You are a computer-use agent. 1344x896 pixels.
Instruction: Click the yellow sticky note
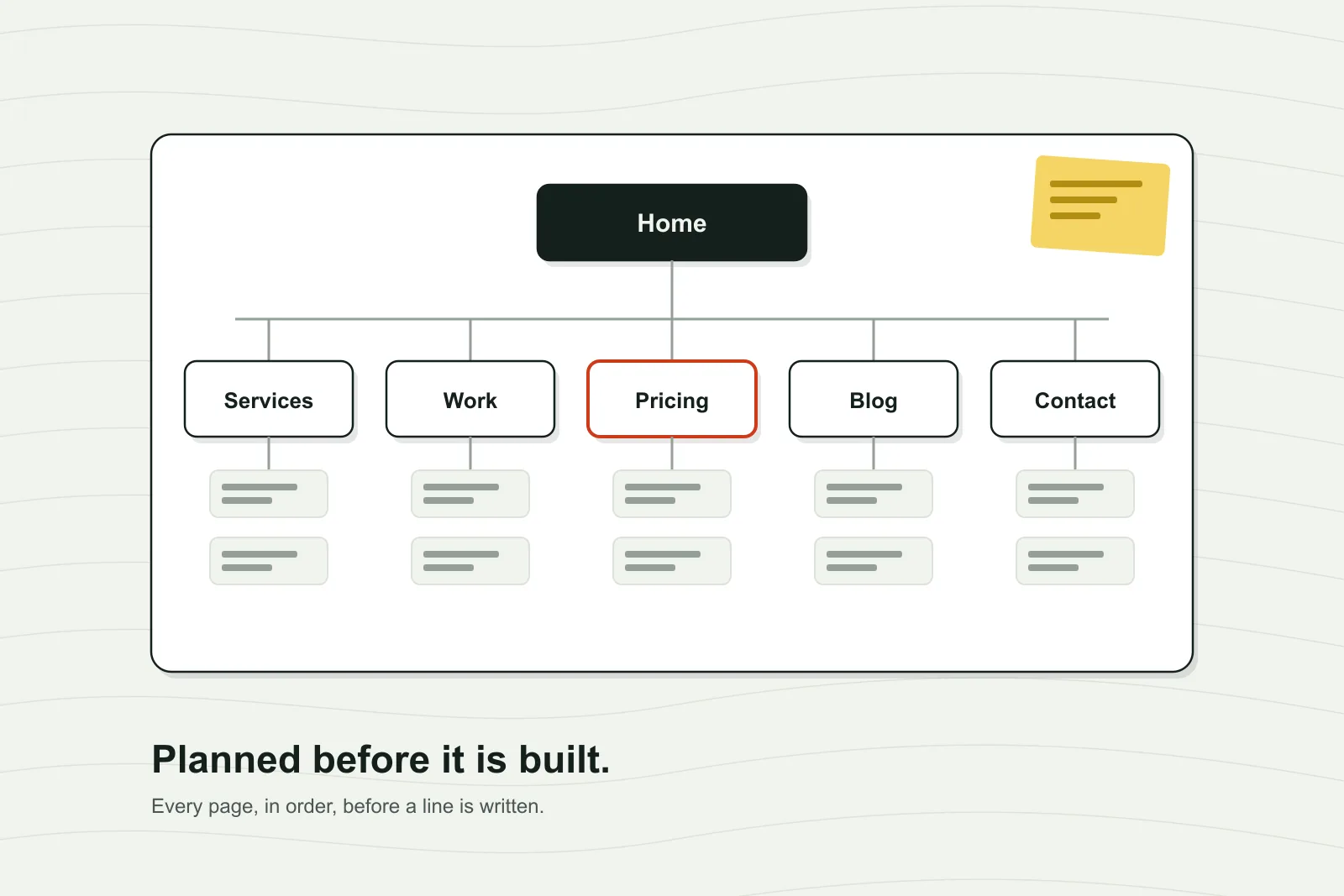click(1100, 206)
